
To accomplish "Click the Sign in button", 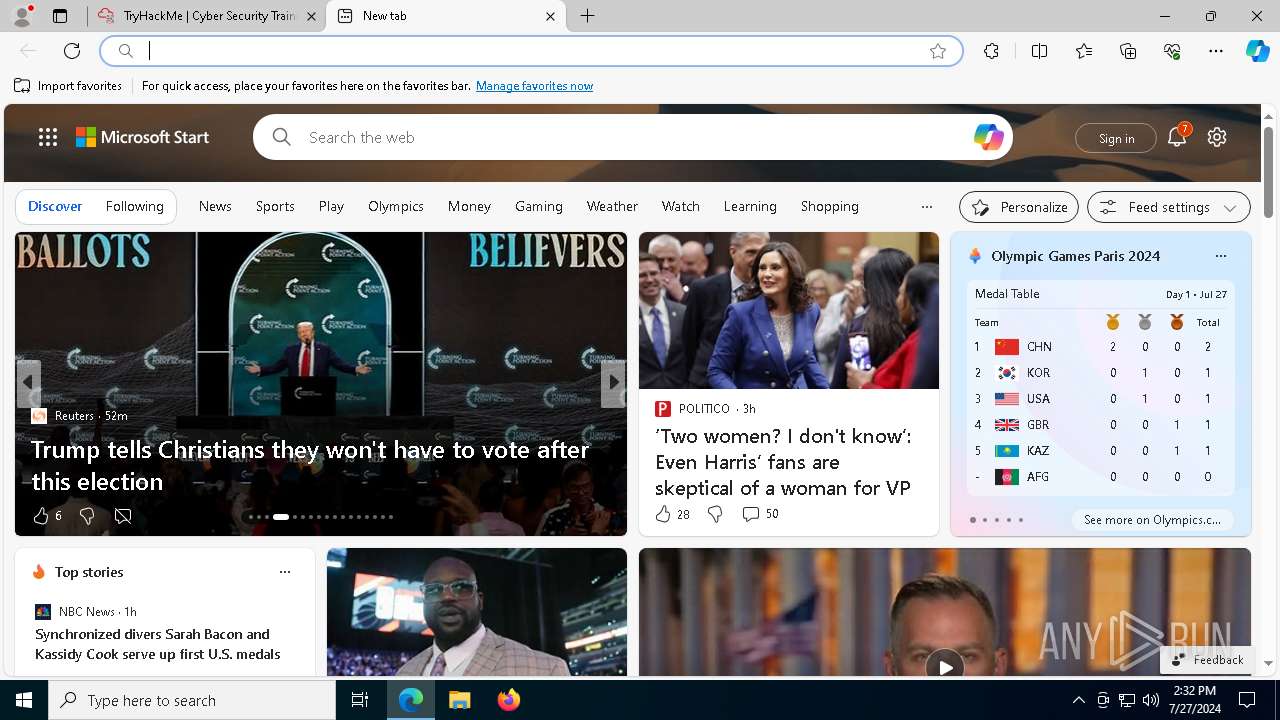I will coord(1116,138).
